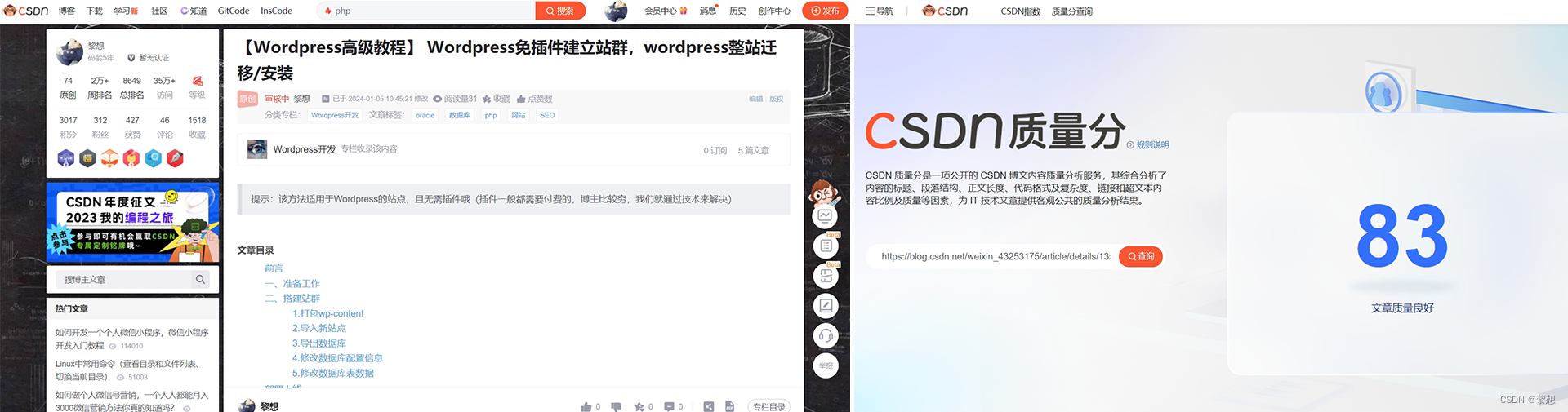
Task: Open 创作中心 in the top navigation
Action: 774,11
